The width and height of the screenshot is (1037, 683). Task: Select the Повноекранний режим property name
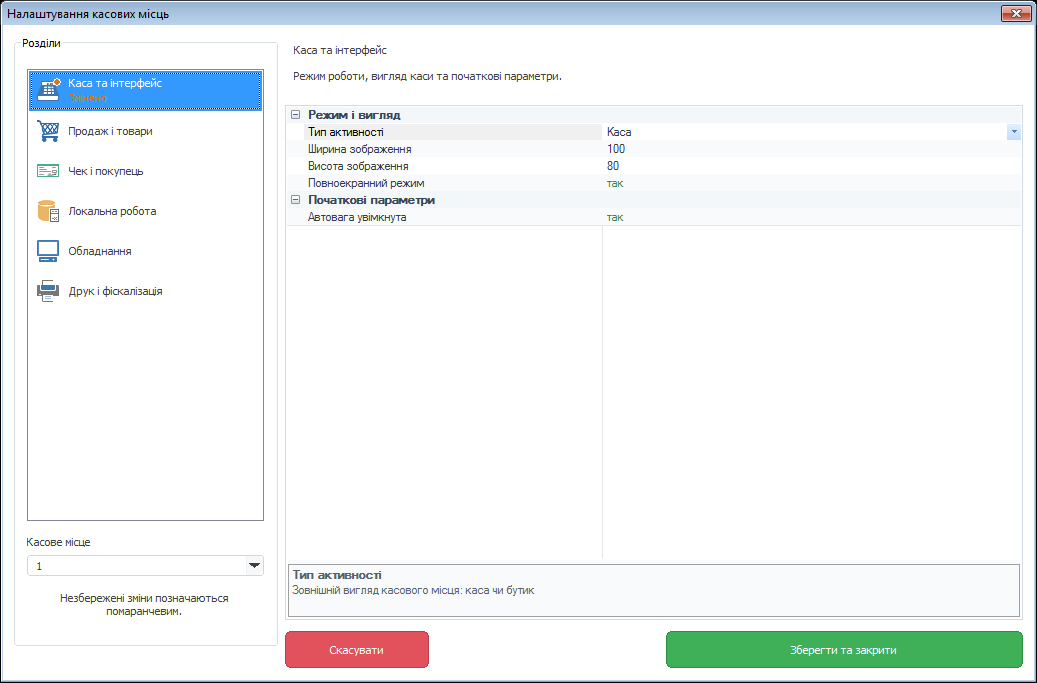click(x=366, y=183)
